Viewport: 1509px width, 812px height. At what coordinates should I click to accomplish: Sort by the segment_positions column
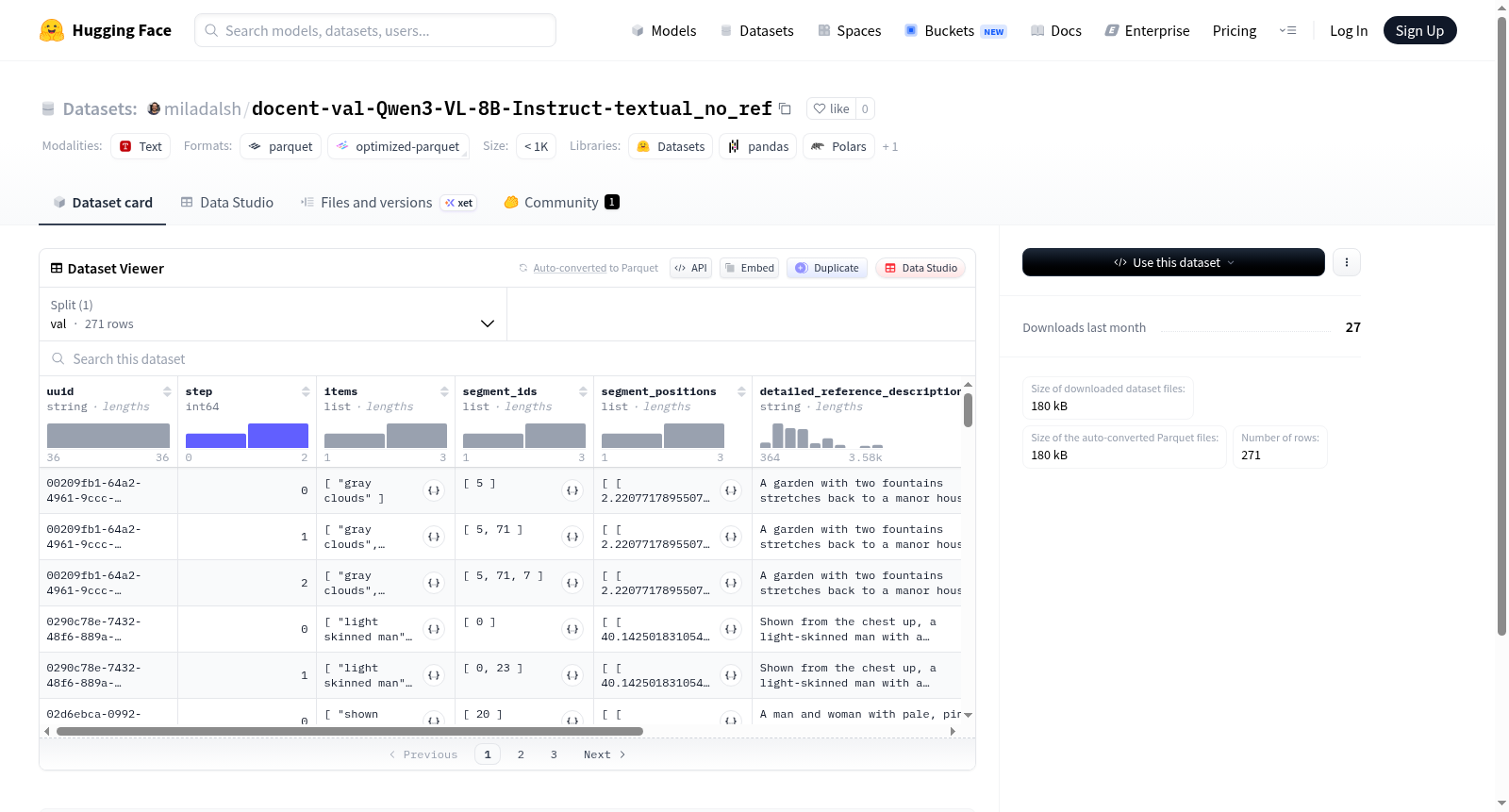(741, 391)
